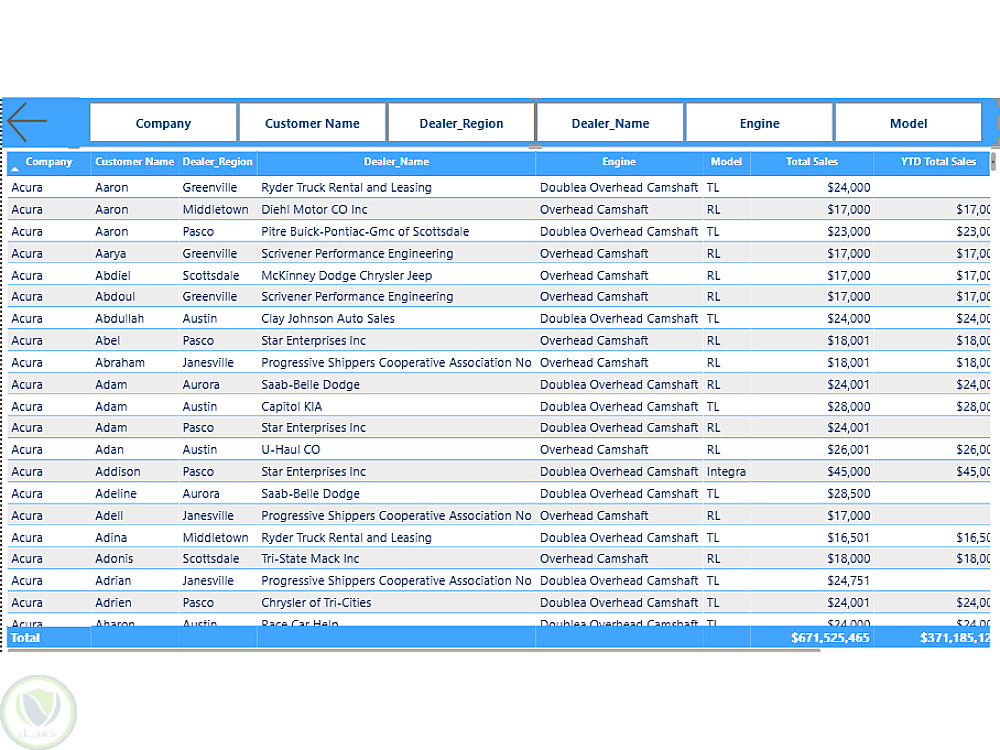
Task: Click customer name 'Abdoul'
Action: 115,297
